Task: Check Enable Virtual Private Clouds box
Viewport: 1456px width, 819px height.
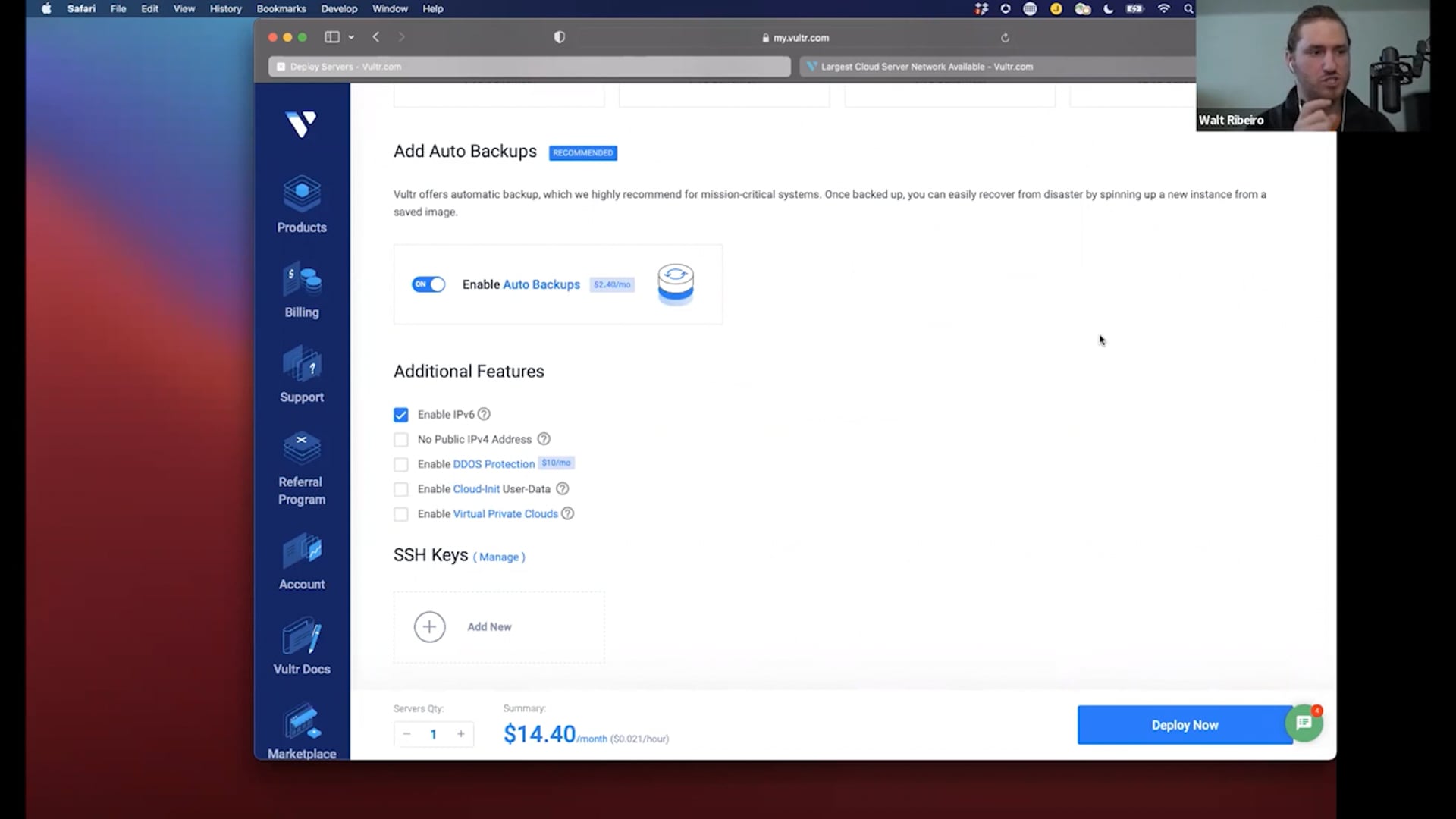Action: 401,514
